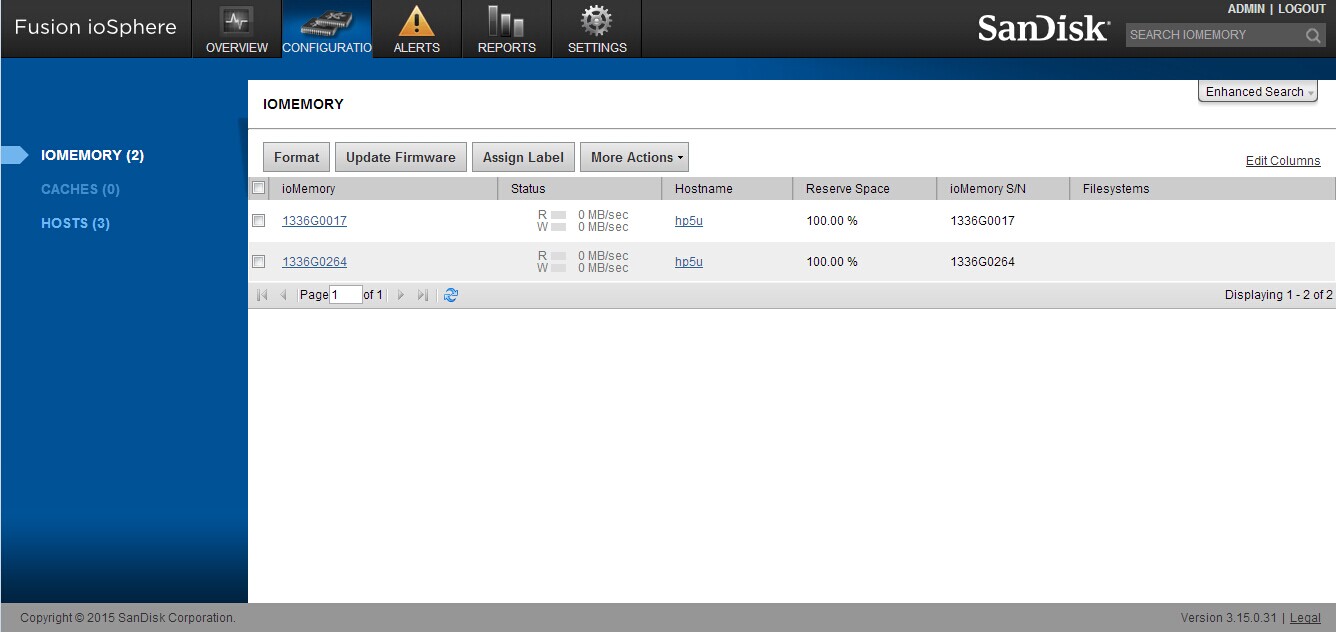This screenshot has height=632, width=1336.
Task: Click the Update Firmware button
Action: [x=400, y=157]
